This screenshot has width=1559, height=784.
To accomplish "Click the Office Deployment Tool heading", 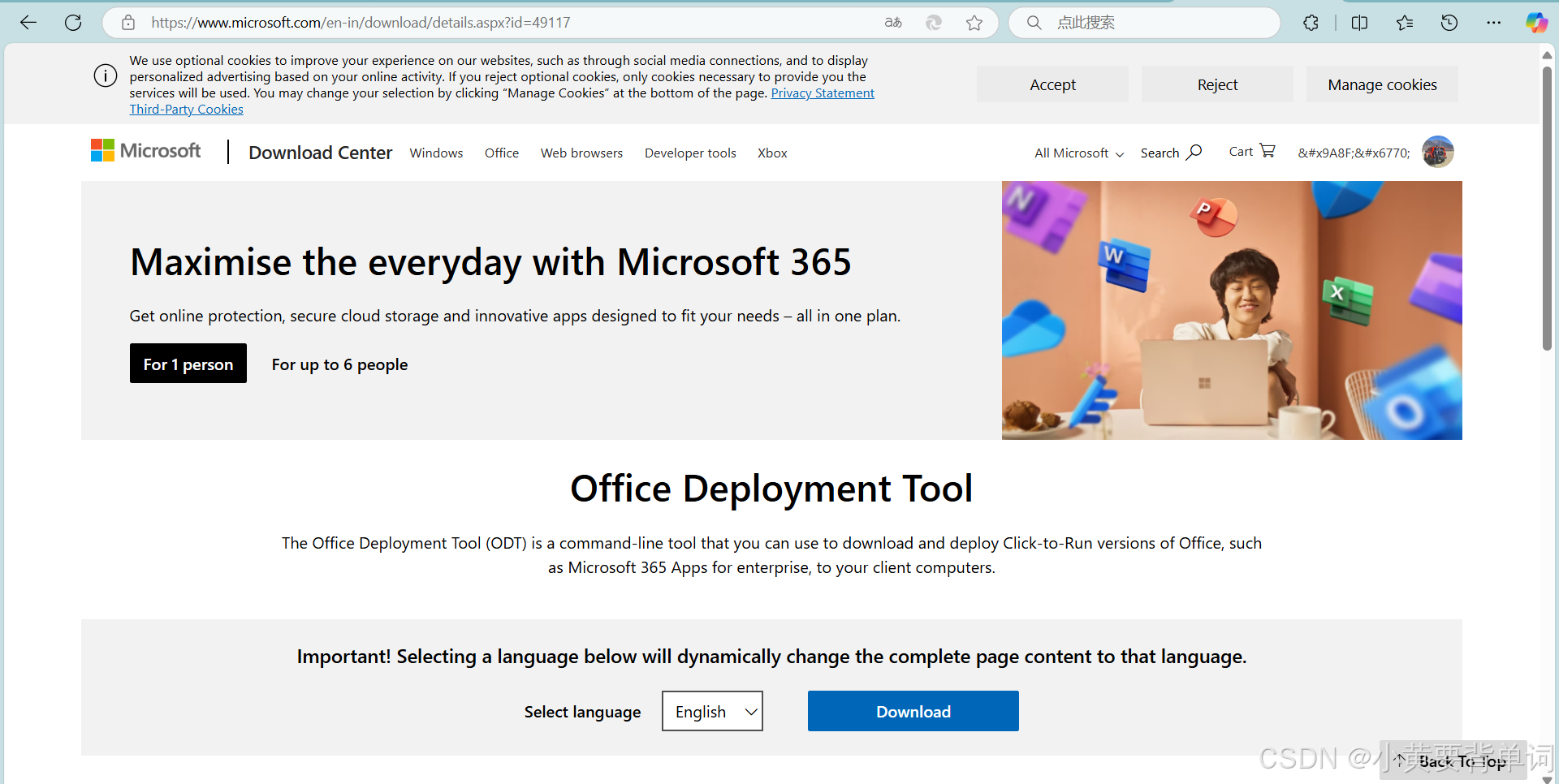I will click(x=771, y=489).
